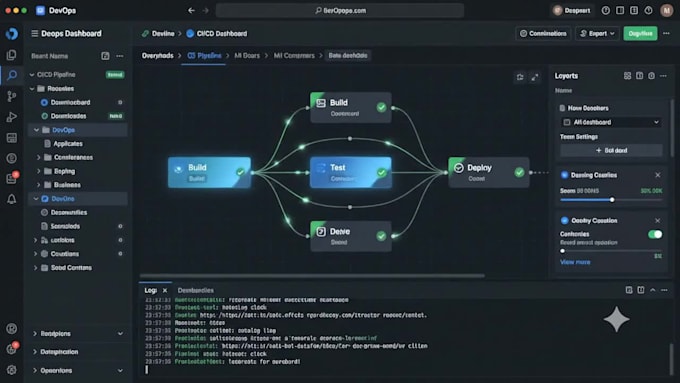
Task: Open the files icon in left sidebar
Action: (x=12, y=55)
